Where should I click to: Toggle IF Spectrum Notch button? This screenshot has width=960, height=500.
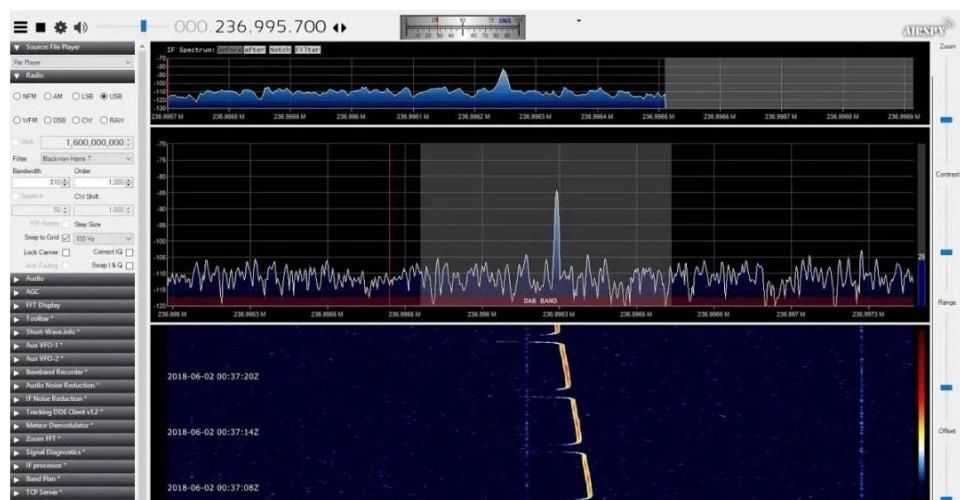tap(280, 50)
